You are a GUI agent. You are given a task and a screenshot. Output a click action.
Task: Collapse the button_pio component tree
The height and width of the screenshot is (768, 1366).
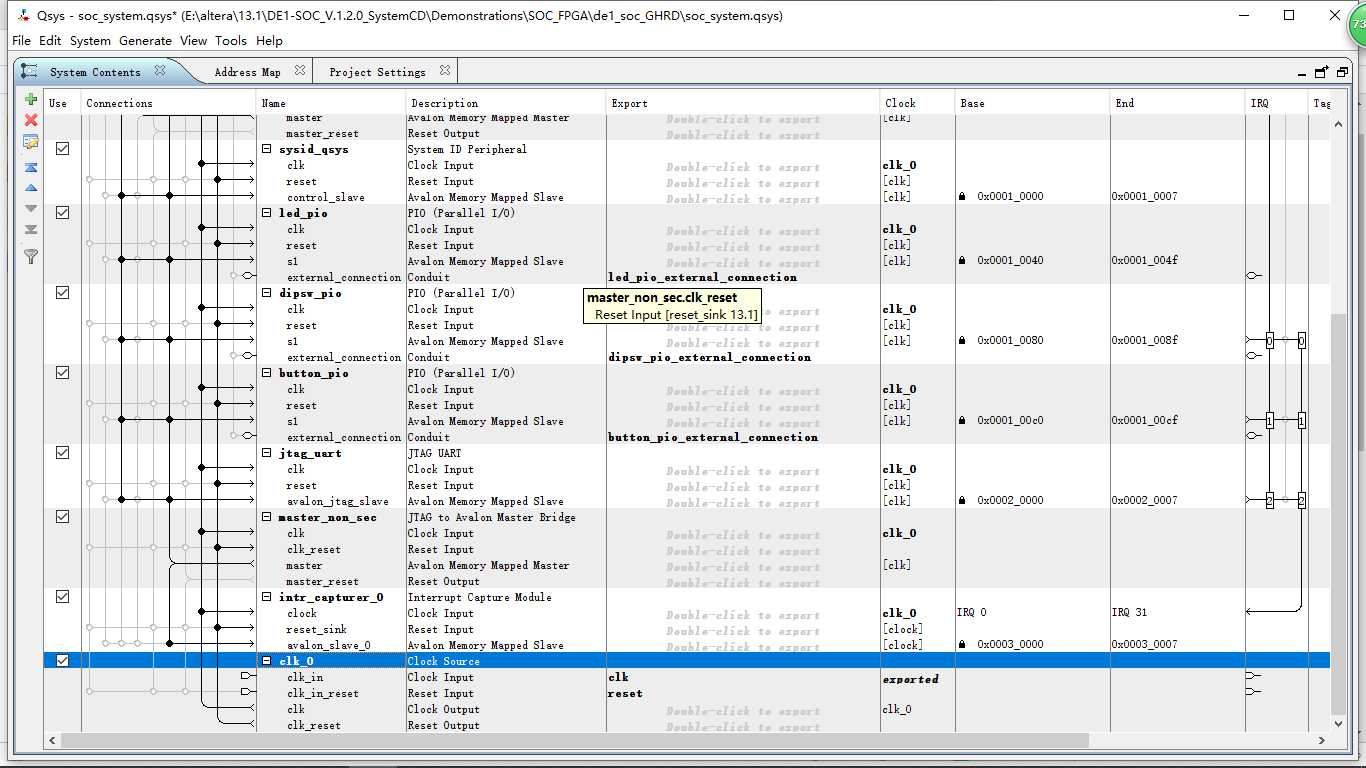(267, 373)
